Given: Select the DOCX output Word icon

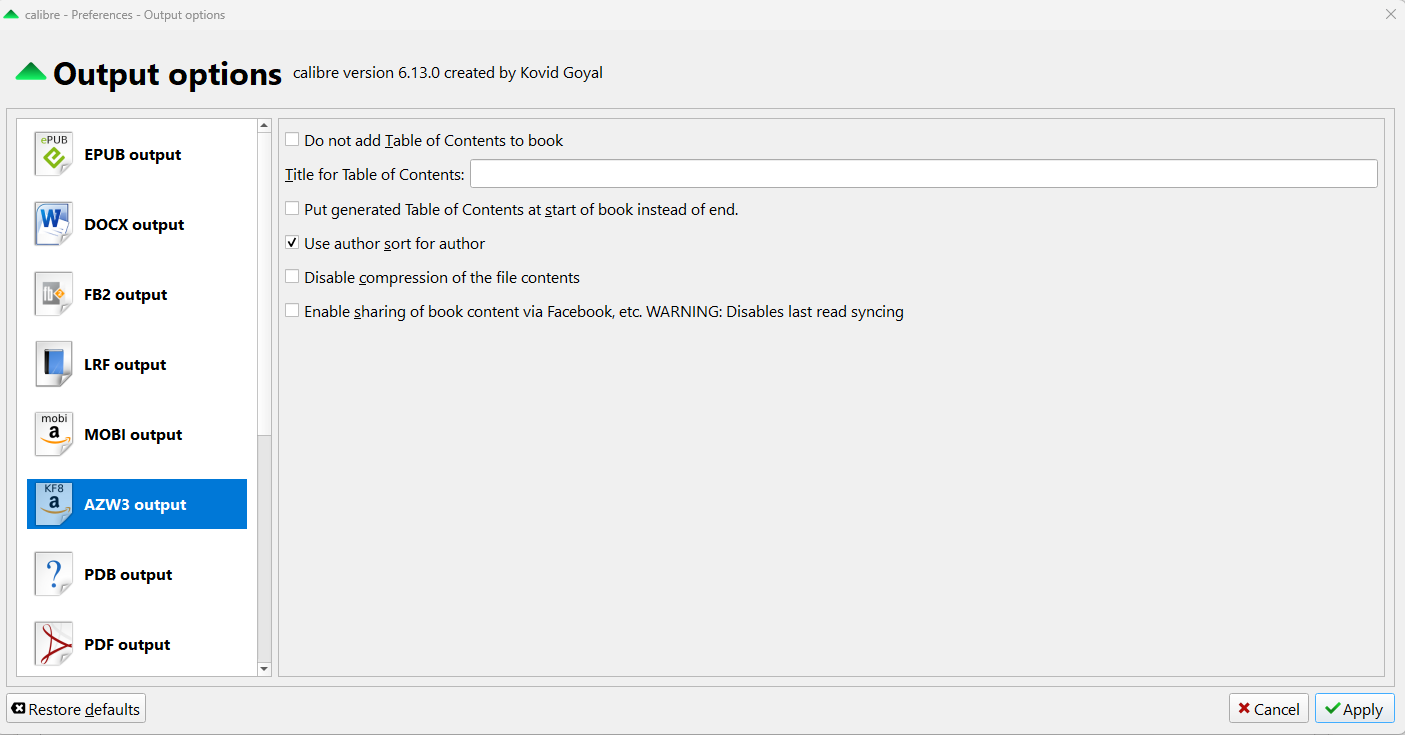Looking at the screenshot, I should pyautogui.click(x=53, y=224).
